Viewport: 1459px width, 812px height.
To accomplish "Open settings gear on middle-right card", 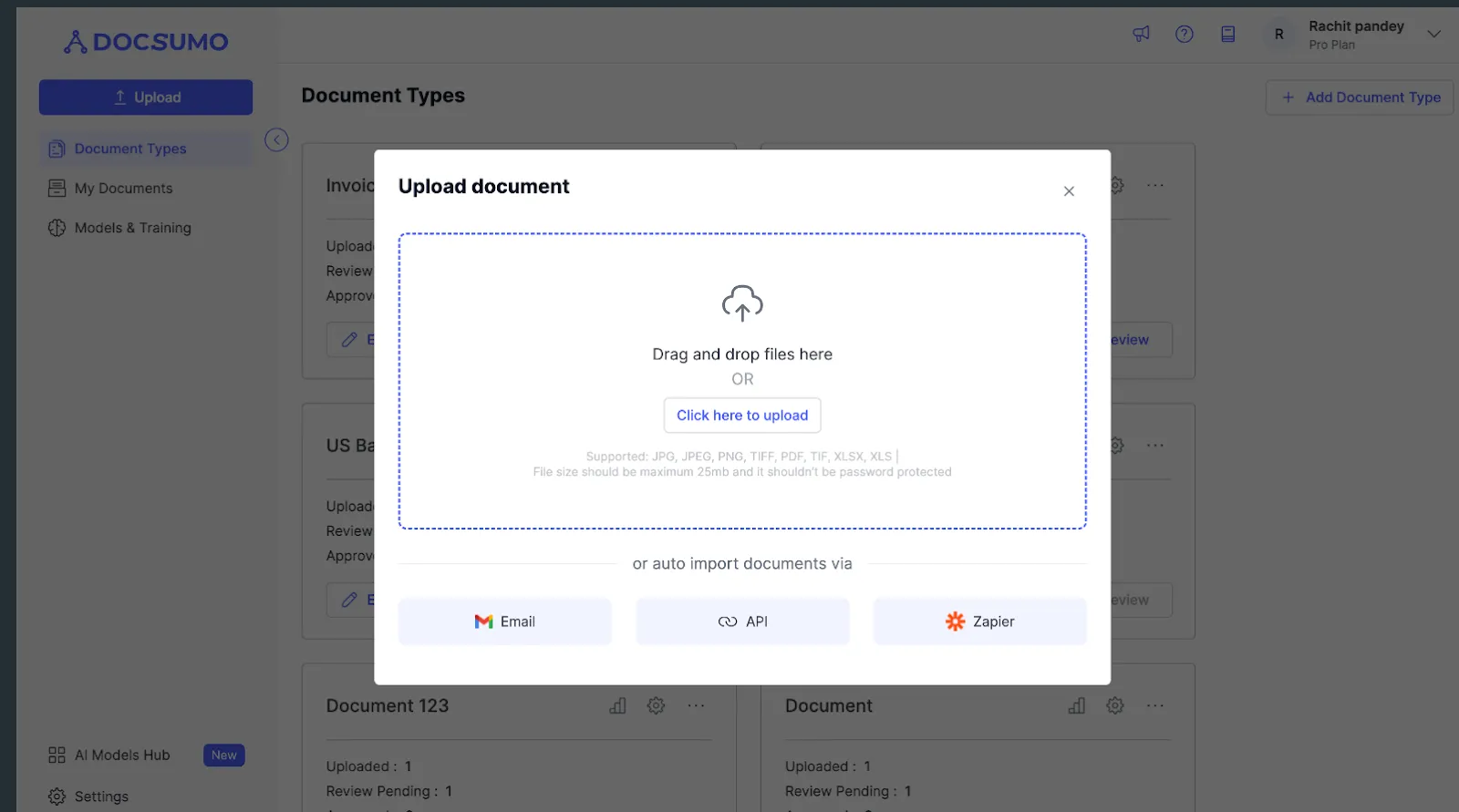I will [1117, 446].
